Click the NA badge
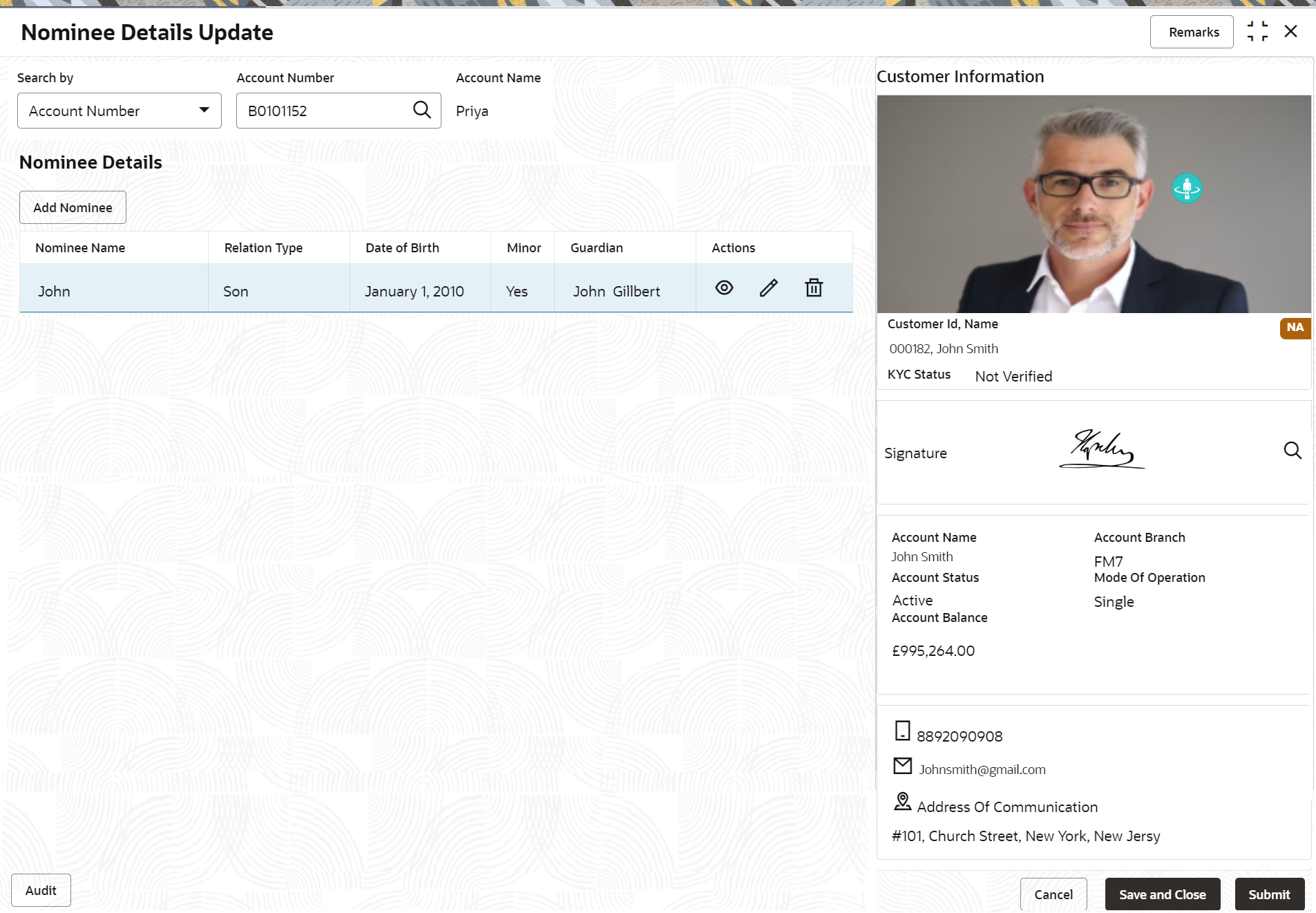The height and width of the screenshot is (913, 1316). click(x=1295, y=328)
